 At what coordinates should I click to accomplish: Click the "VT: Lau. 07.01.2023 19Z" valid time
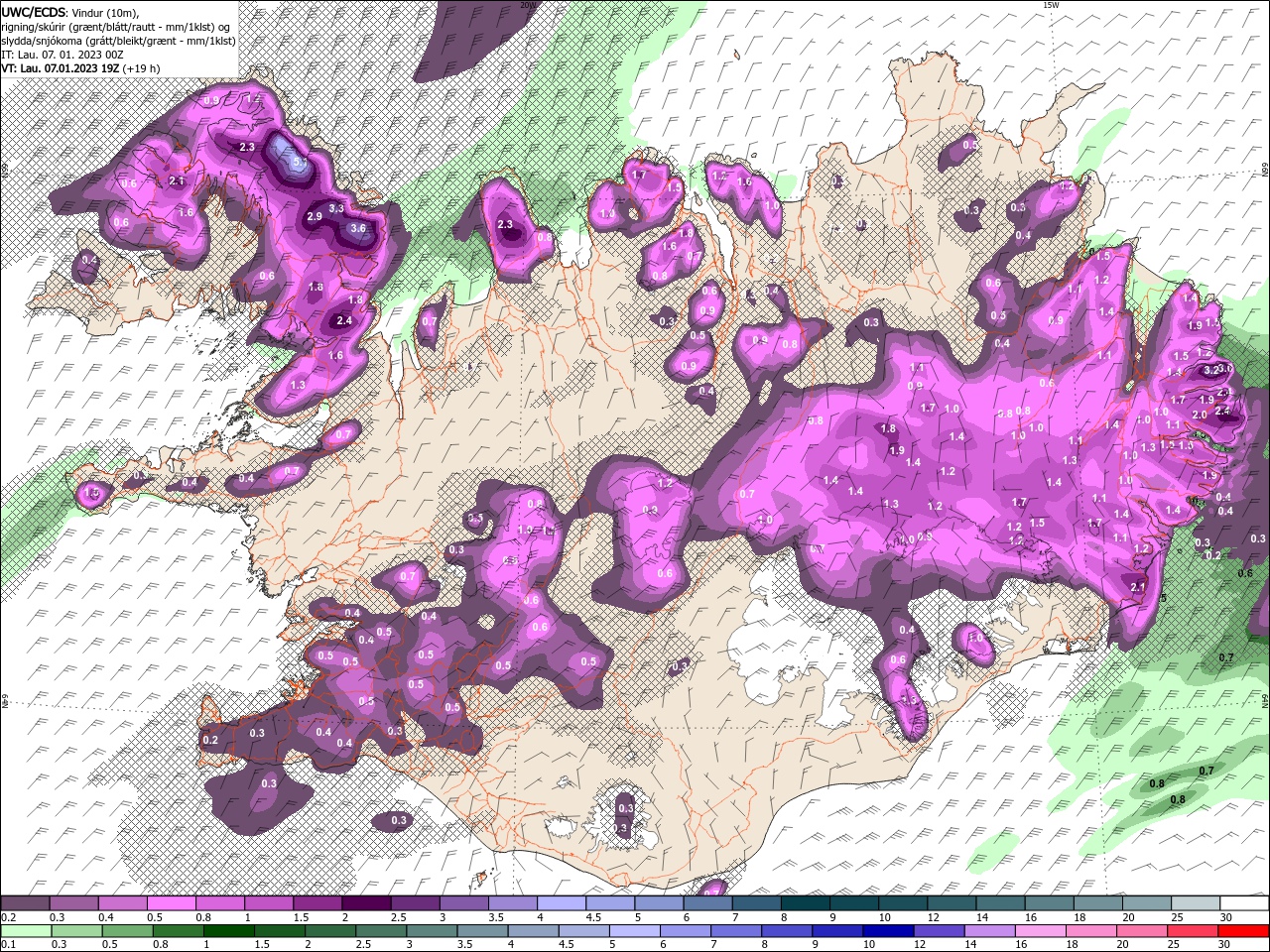pyautogui.click(x=61, y=68)
